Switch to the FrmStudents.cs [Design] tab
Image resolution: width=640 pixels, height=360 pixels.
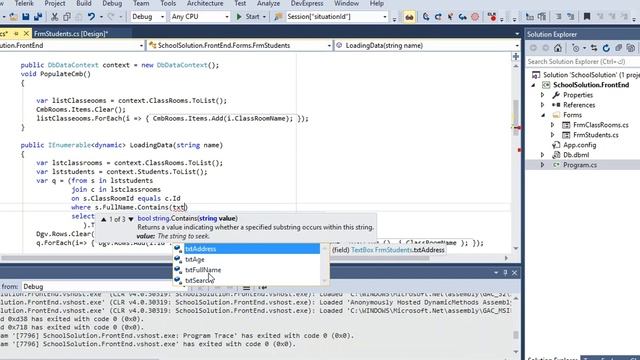pos(71,33)
